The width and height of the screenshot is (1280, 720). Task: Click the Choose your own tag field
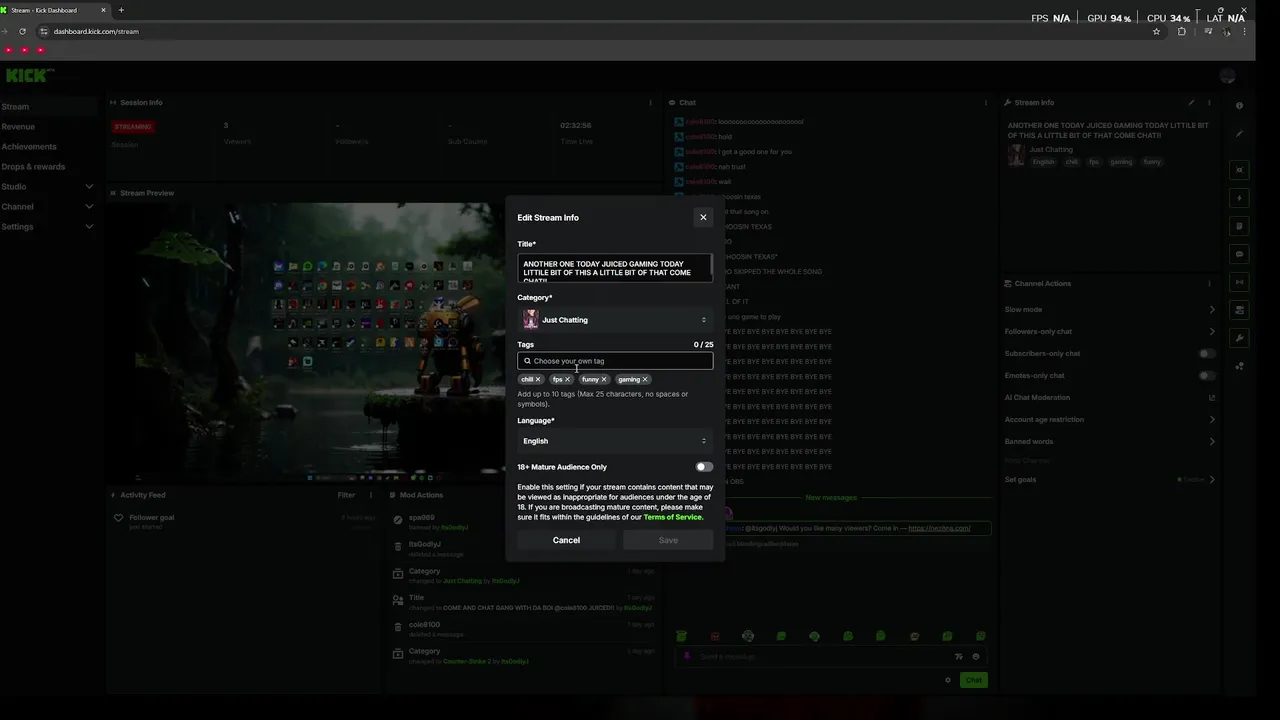(615, 361)
